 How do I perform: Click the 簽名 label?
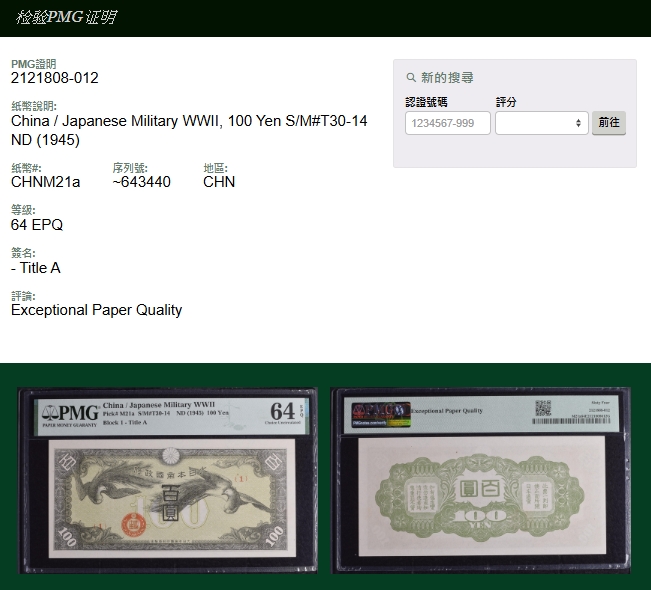(x=23, y=253)
